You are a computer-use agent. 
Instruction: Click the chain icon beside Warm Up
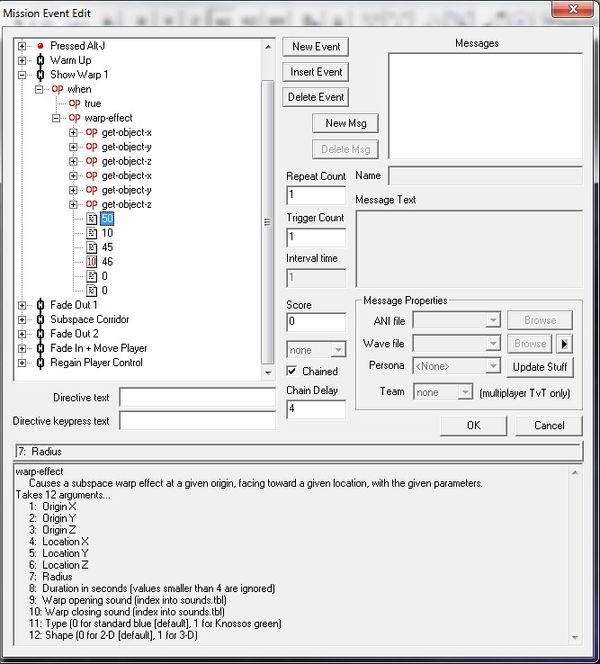tap(40, 60)
